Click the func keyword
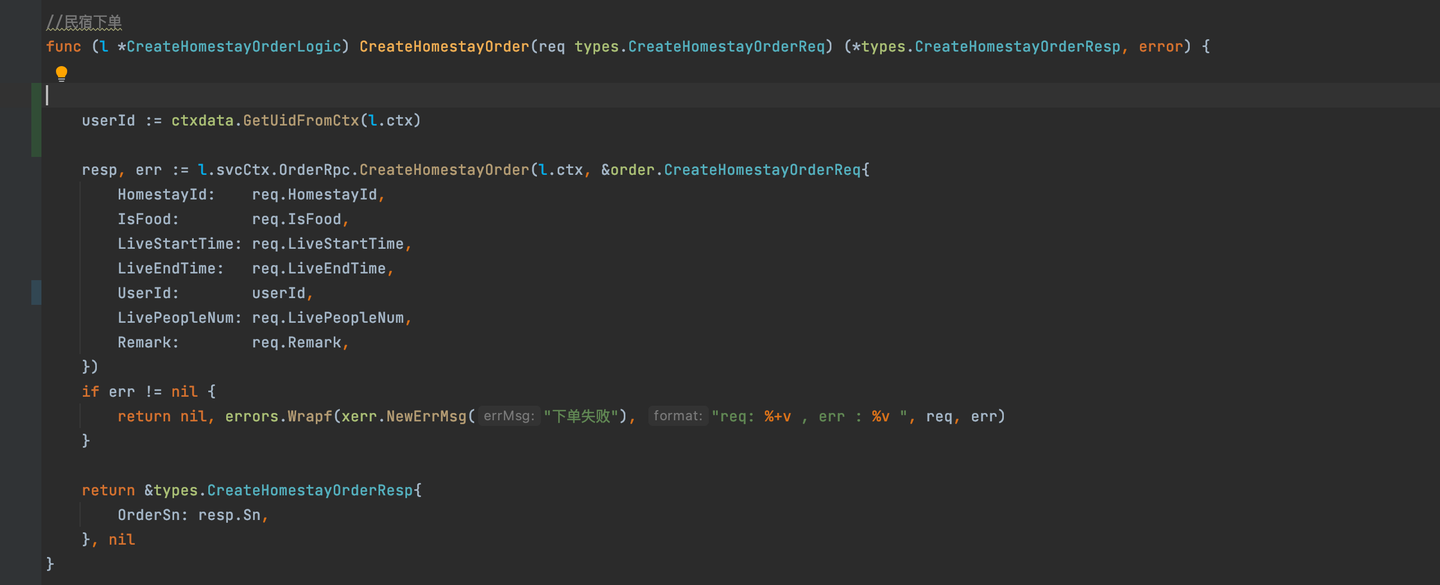 point(64,46)
